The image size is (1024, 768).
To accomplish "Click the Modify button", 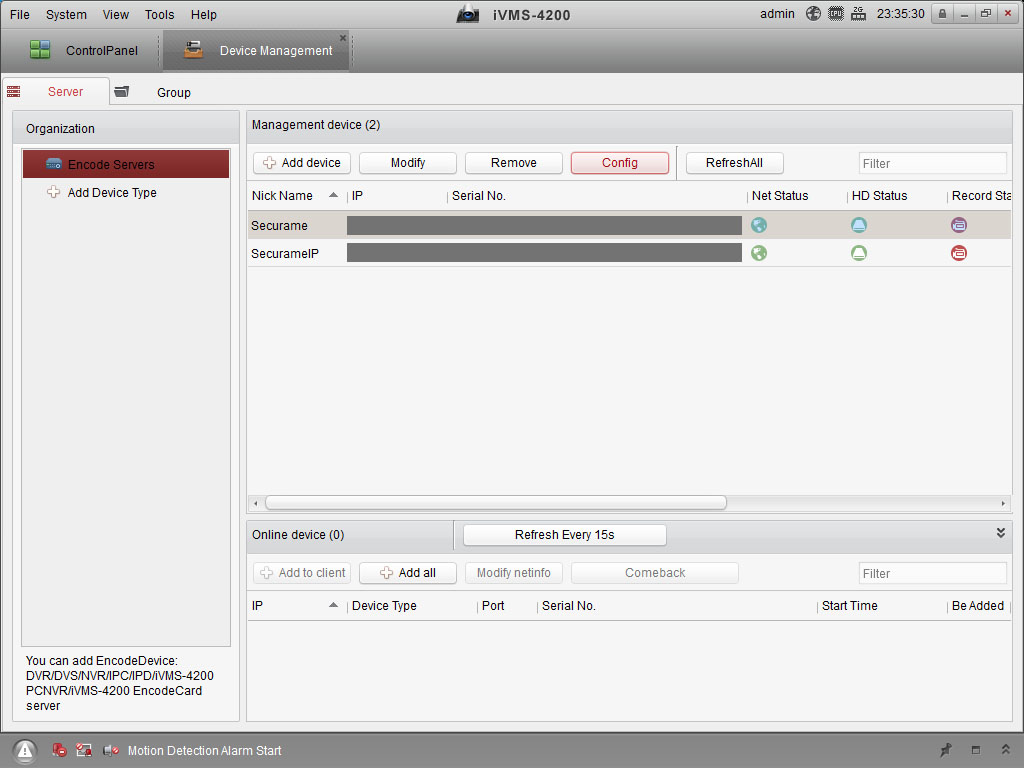I will 408,163.
